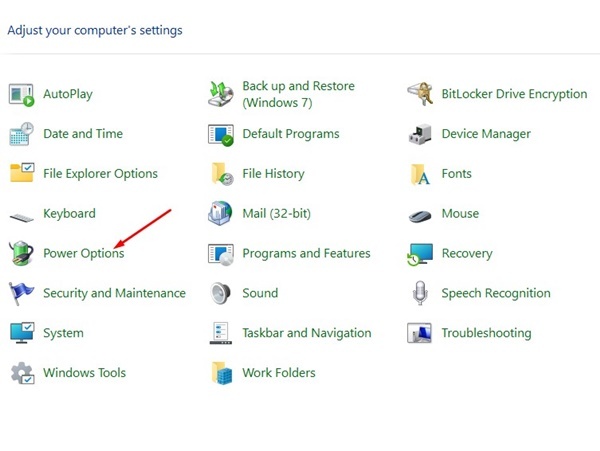Click the Date and Time link

tap(83, 134)
